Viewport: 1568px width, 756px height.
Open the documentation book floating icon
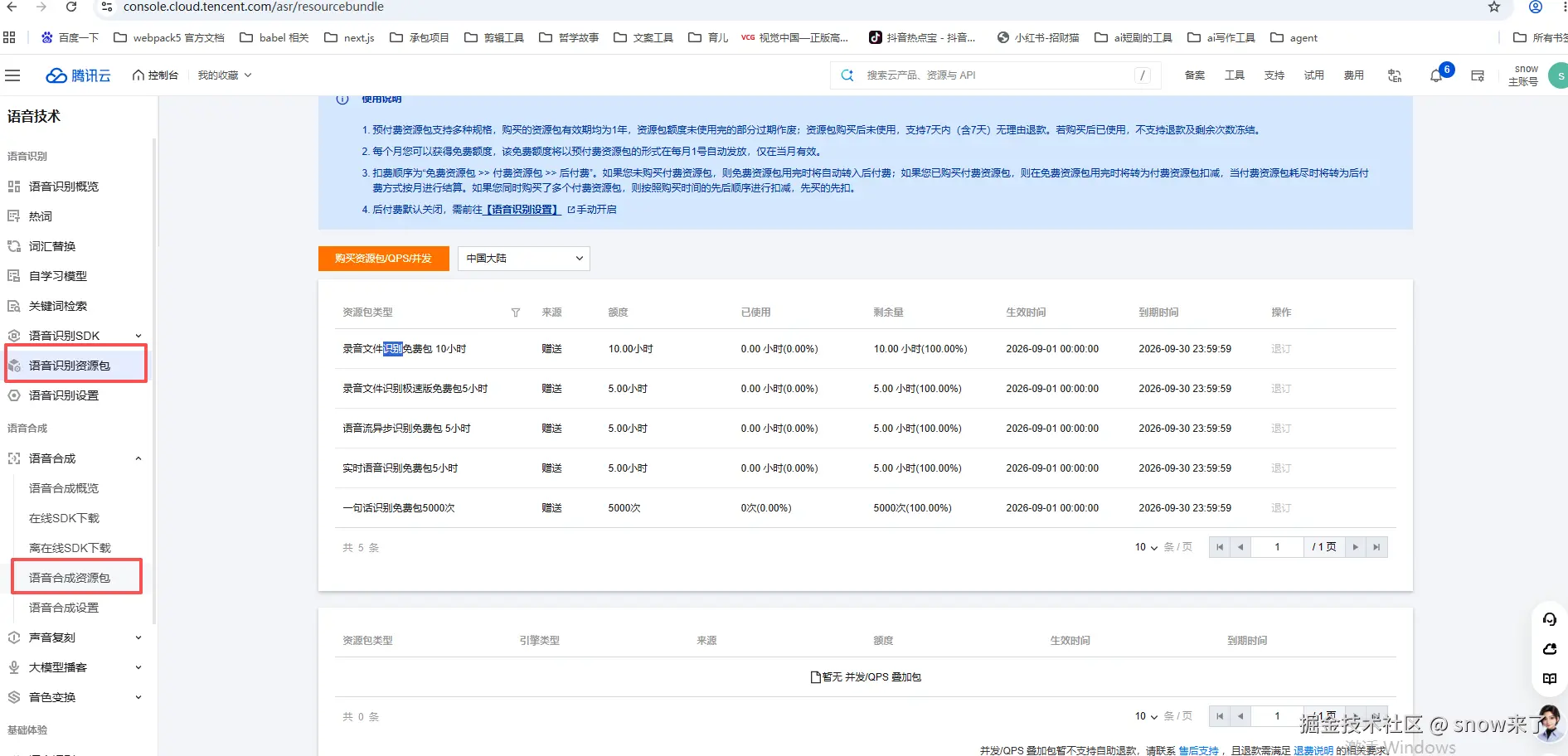click(1550, 679)
